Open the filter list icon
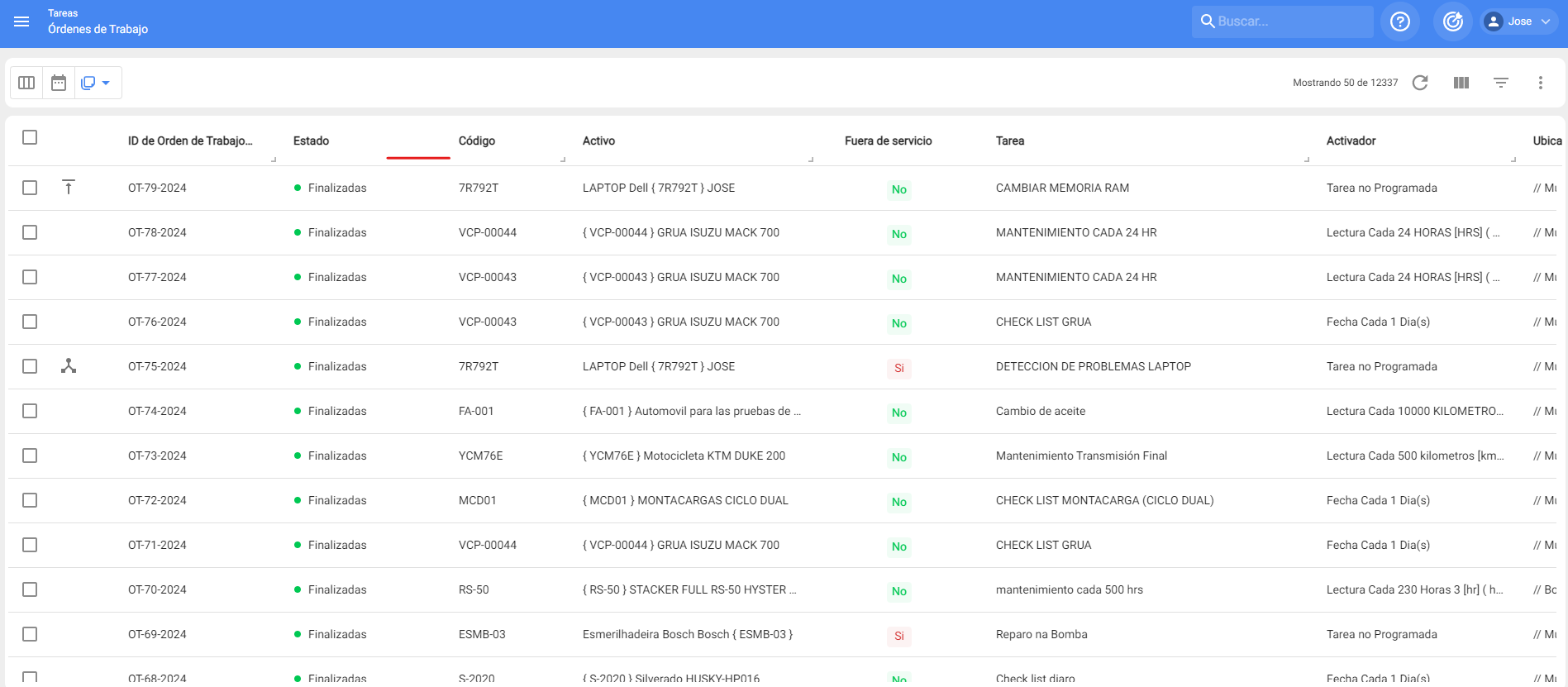 [1500, 83]
